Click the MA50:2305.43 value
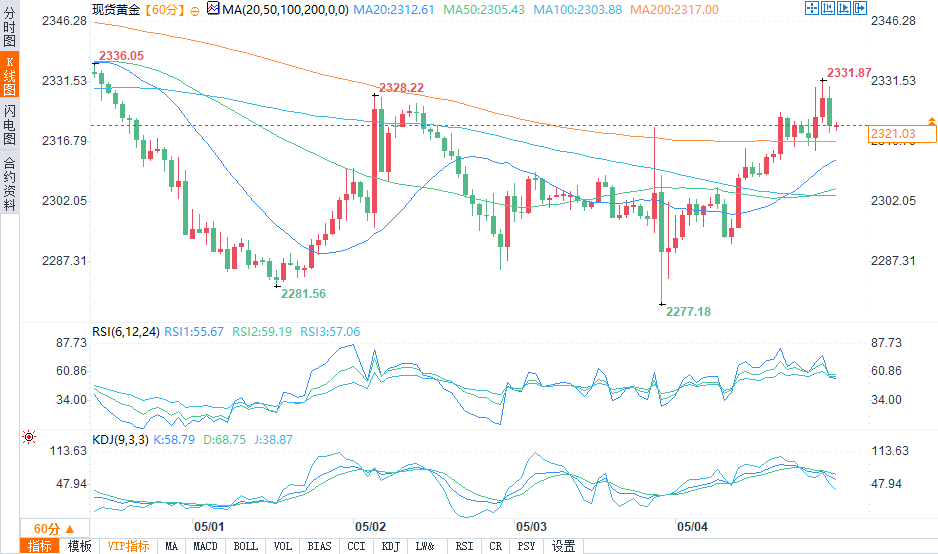The height and width of the screenshot is (554, 938). click(484, 10)
